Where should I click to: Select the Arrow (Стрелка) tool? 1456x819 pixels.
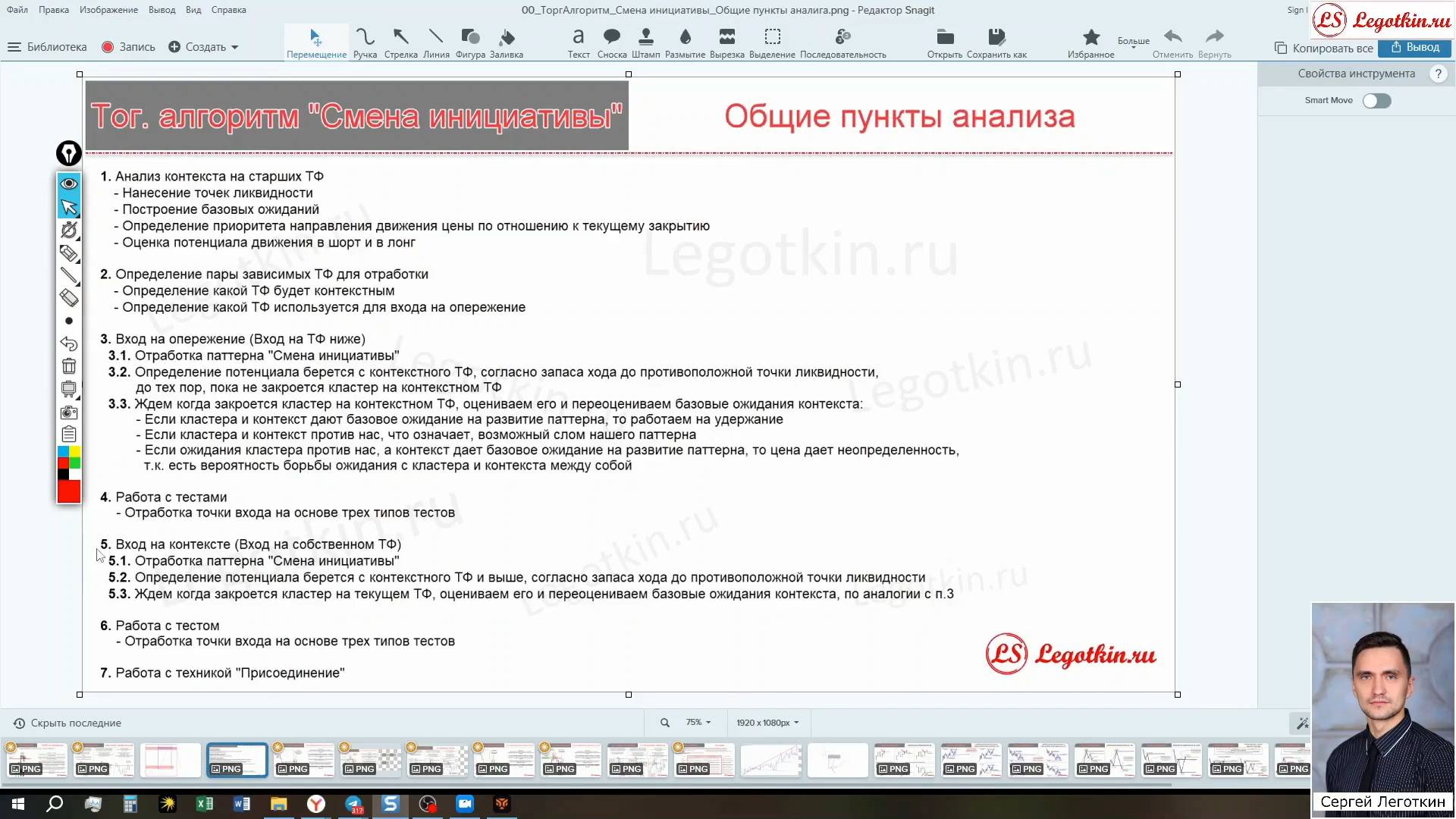(x=400, y=42)
